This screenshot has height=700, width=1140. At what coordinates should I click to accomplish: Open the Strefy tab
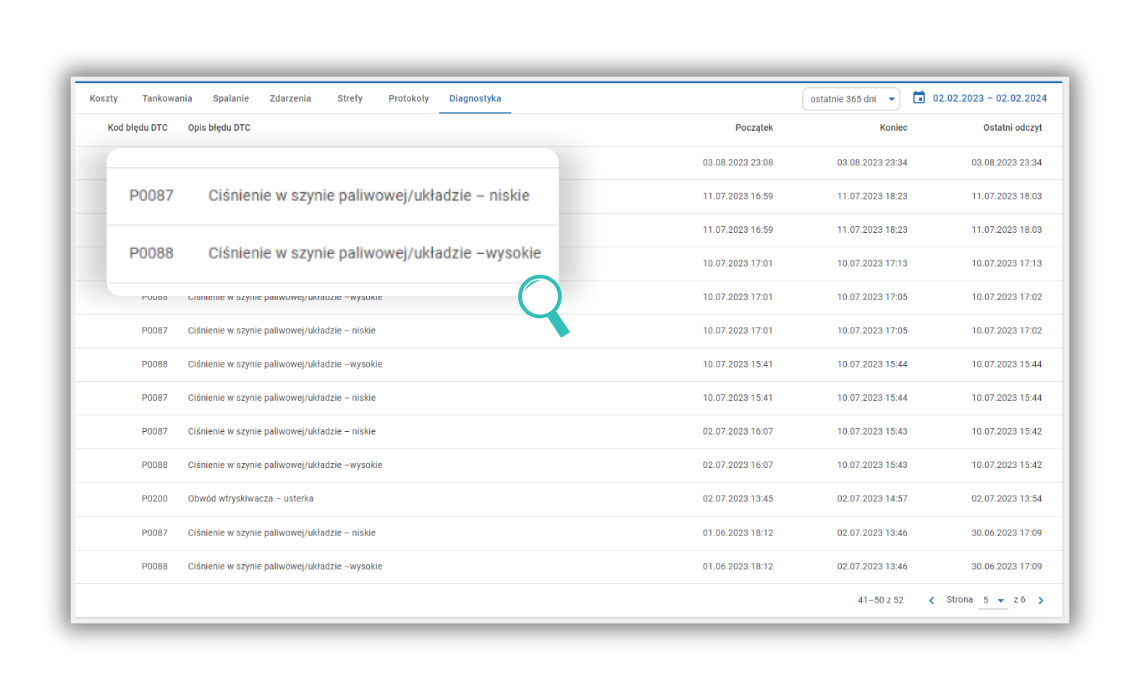(350, 99)
